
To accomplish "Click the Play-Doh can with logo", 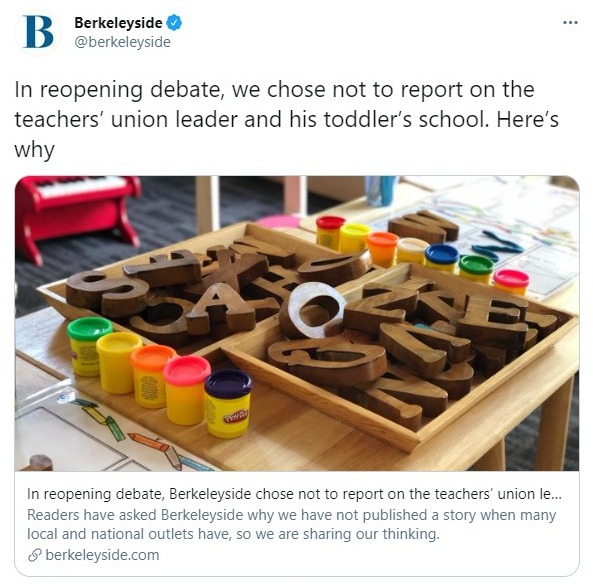I will [228, 403].
